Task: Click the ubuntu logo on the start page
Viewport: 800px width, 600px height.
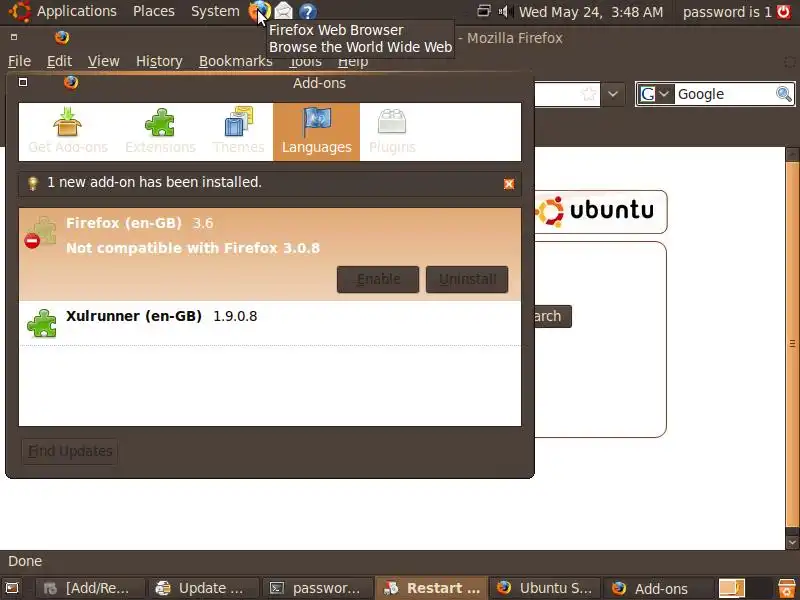Action: (x=601, y=211)
